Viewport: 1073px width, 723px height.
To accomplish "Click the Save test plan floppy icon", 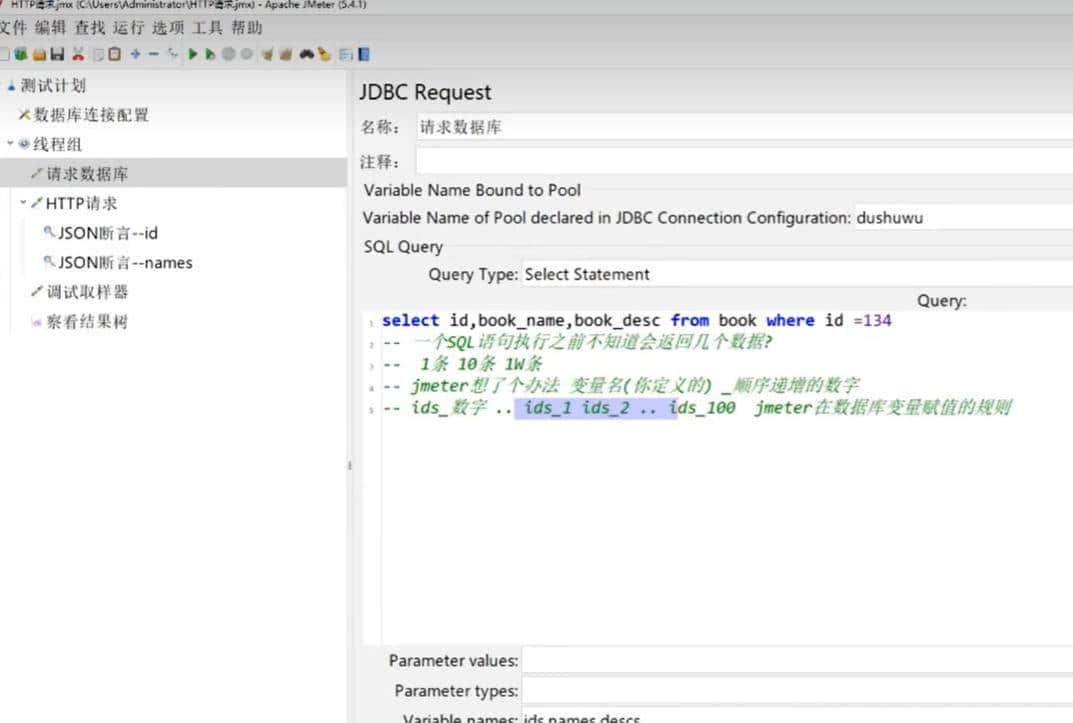I will (x=57, y=54).
